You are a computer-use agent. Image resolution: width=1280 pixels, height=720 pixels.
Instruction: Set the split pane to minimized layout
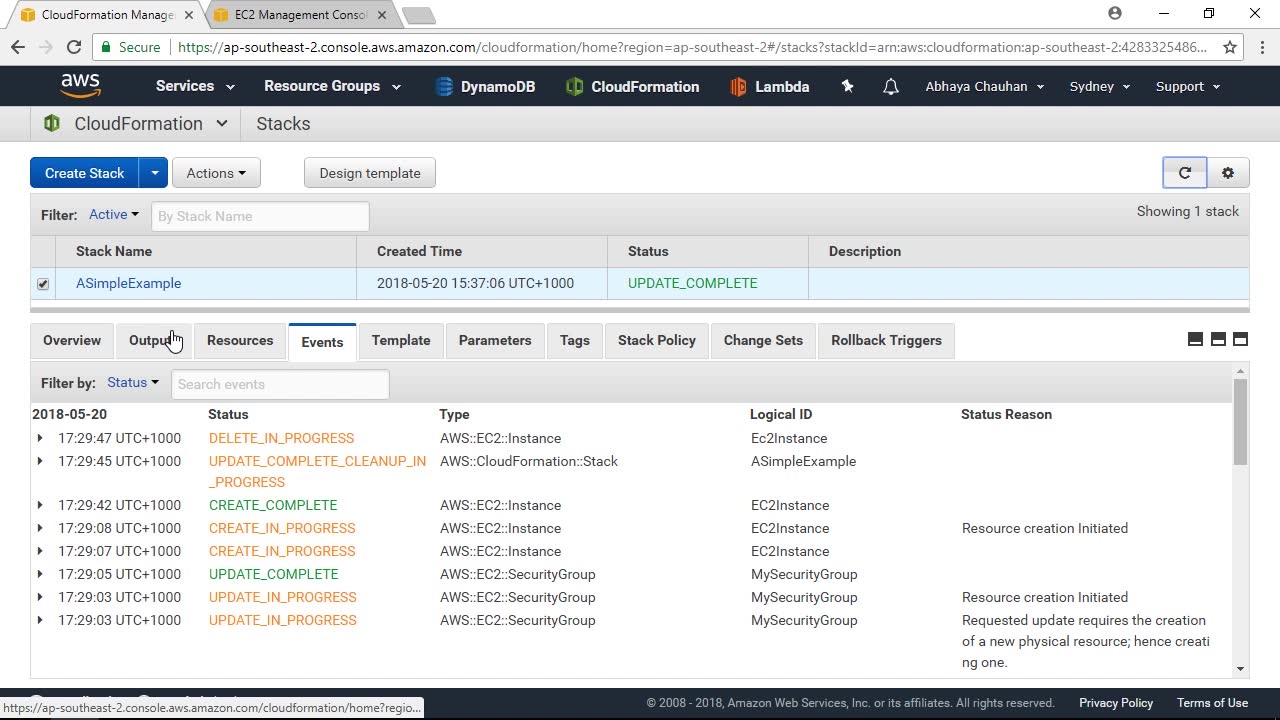(1195, 340)
